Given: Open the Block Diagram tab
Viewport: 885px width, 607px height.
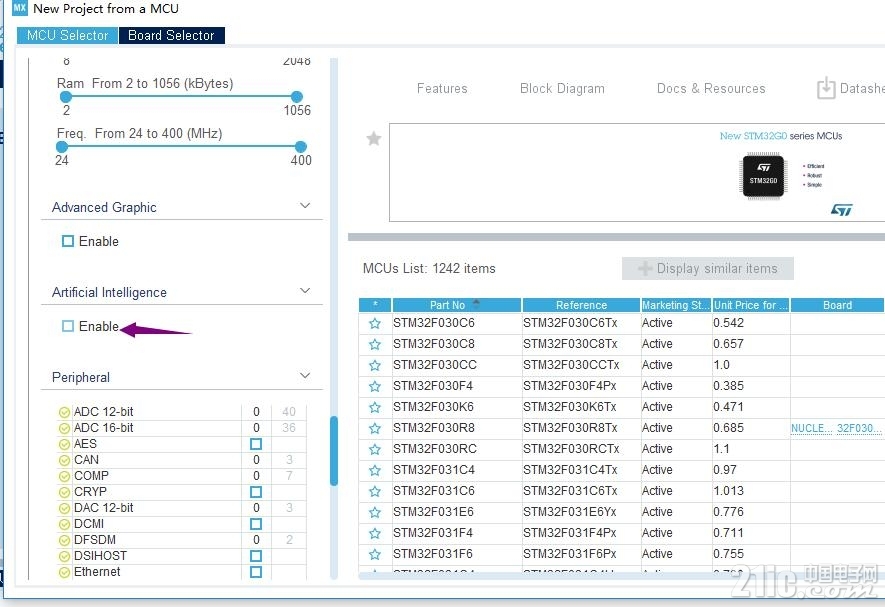Looking at the screenshot, I should coord(562,89).
